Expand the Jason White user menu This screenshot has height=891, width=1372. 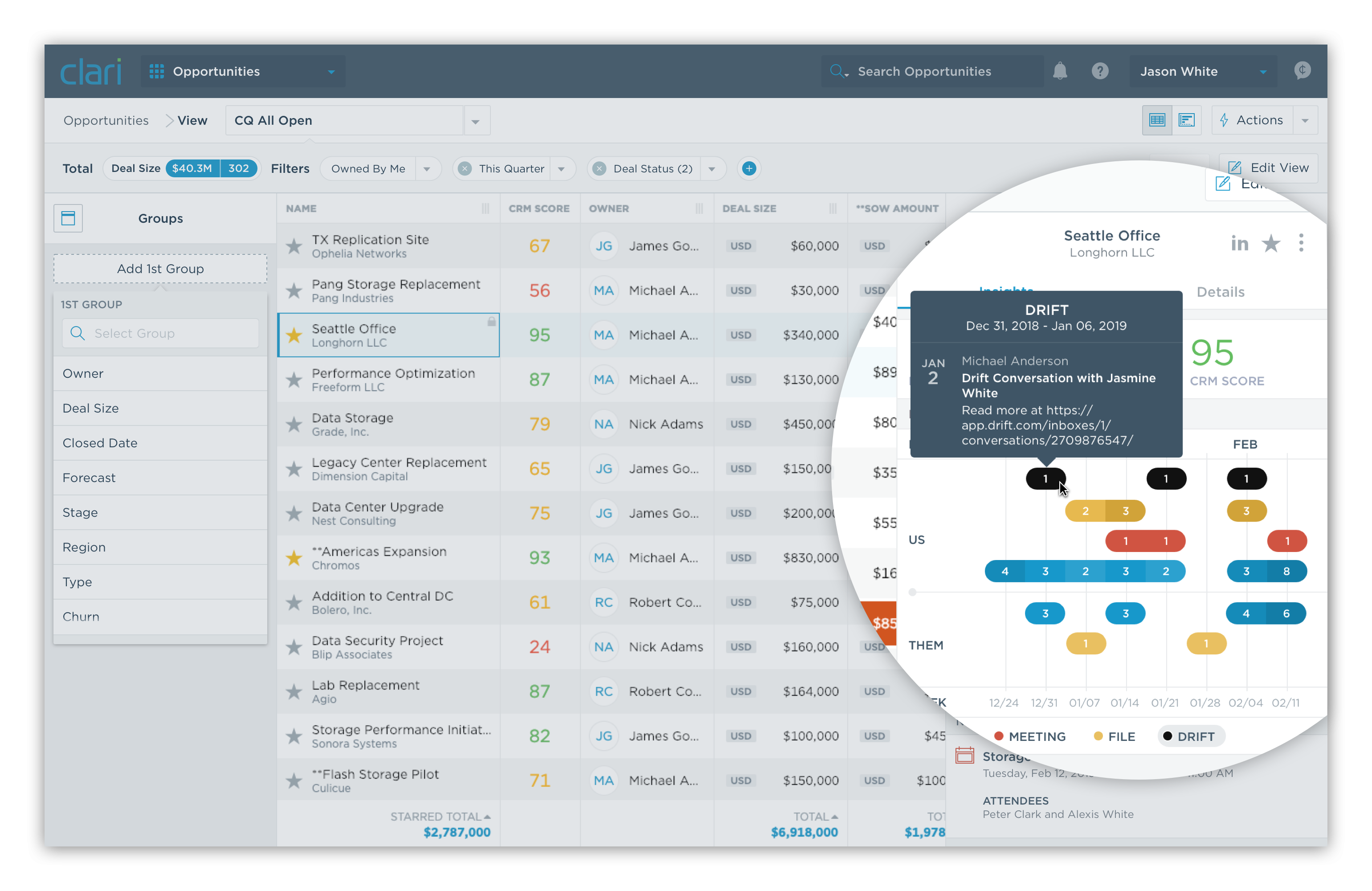tap(1203, 72)
